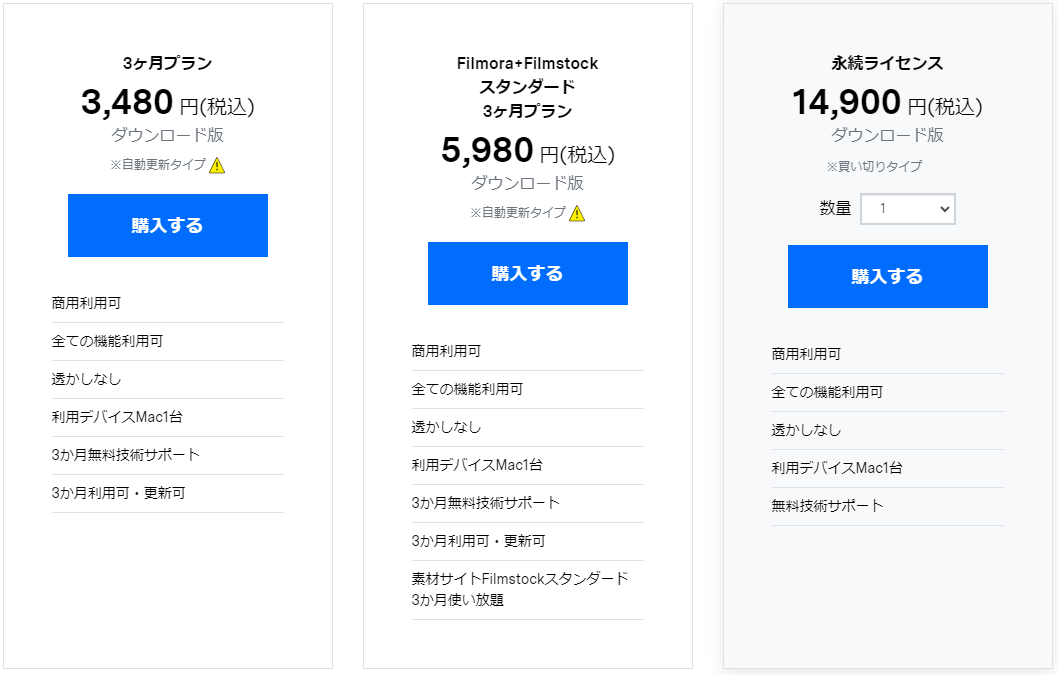
Task: Click warning icon beside 3ヶ月プラン auto-renewal note
Action: (217, 165)
